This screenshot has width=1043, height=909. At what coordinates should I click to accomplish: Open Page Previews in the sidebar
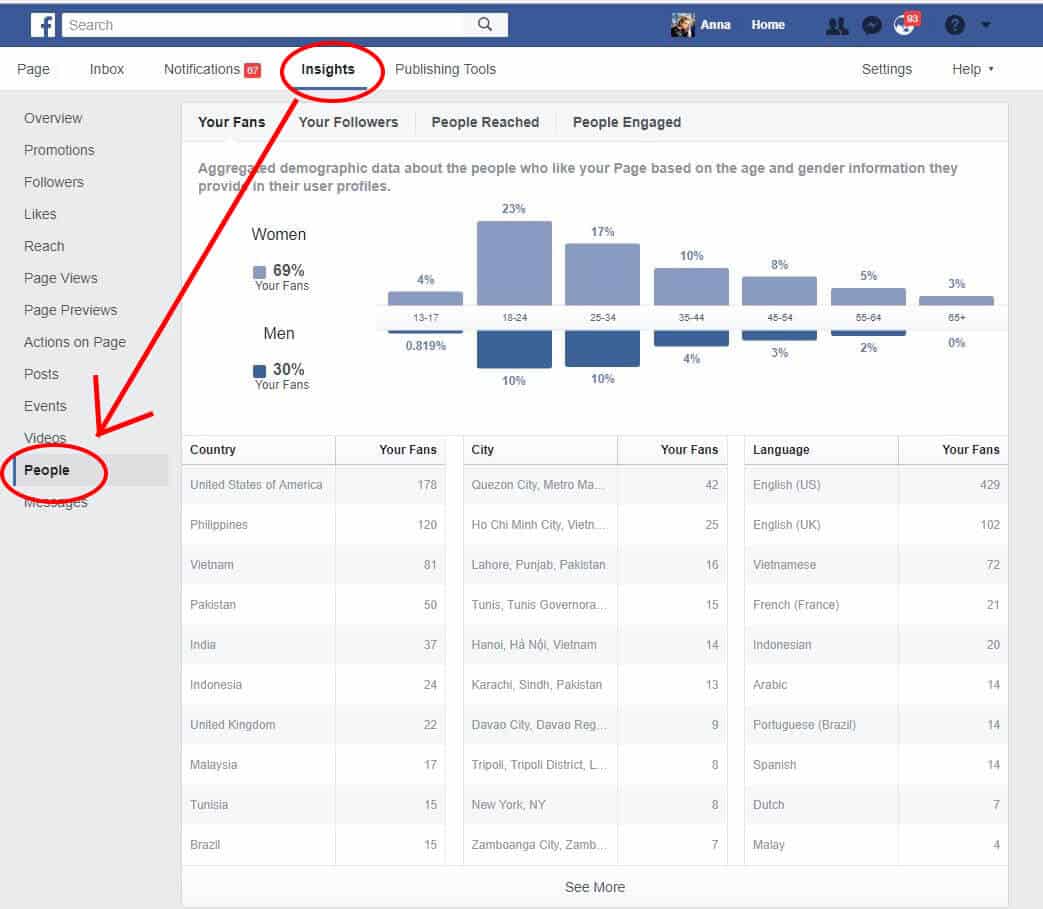click(71, 310)
